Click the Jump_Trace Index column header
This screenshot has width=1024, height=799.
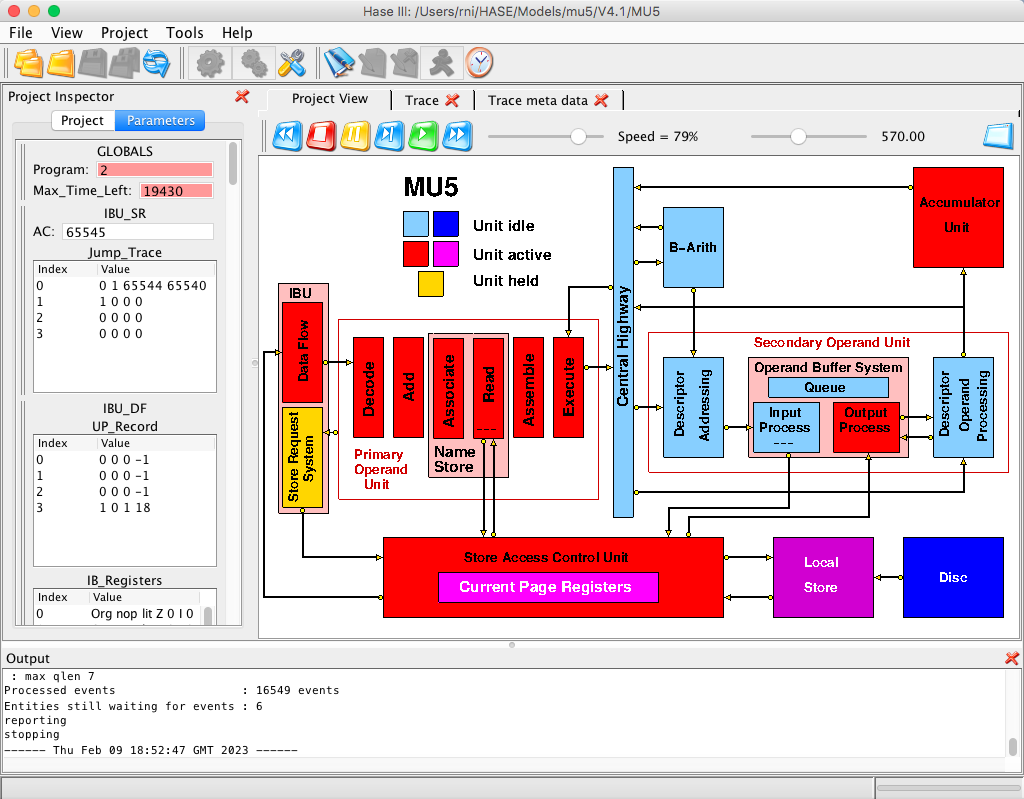click(x=65, y=269)
